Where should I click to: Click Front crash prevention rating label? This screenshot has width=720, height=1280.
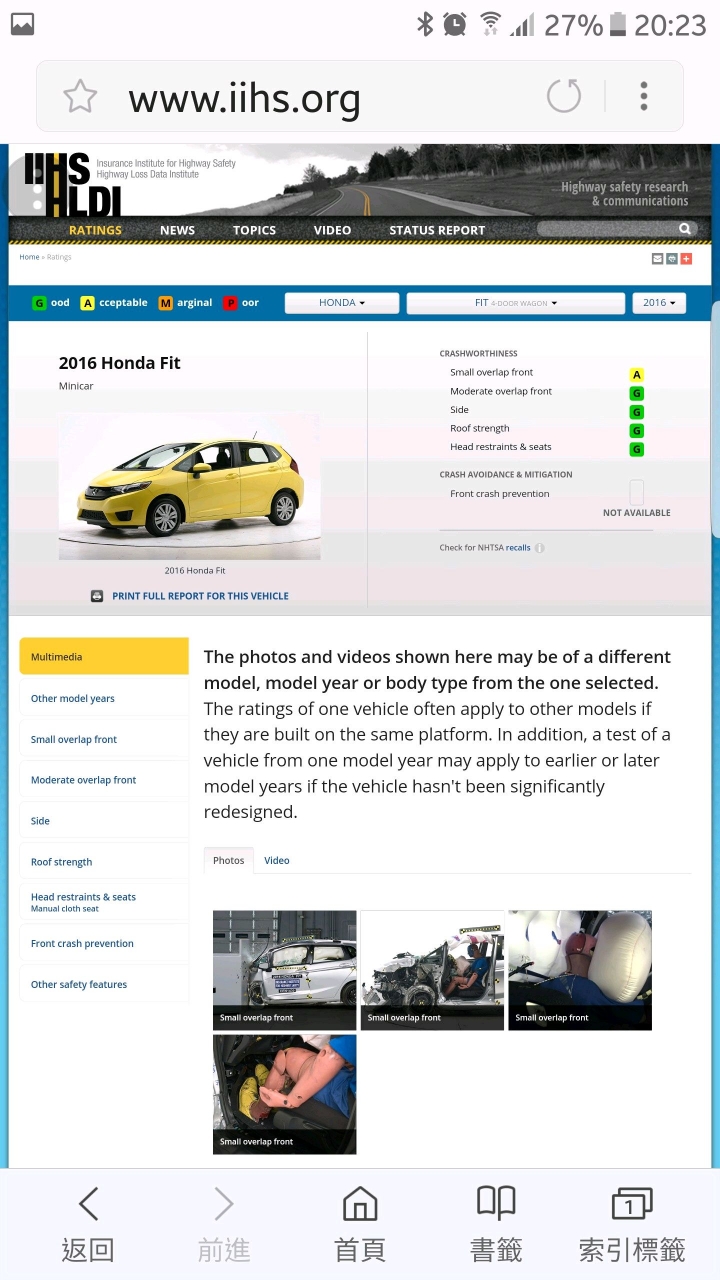coord(499,493)
